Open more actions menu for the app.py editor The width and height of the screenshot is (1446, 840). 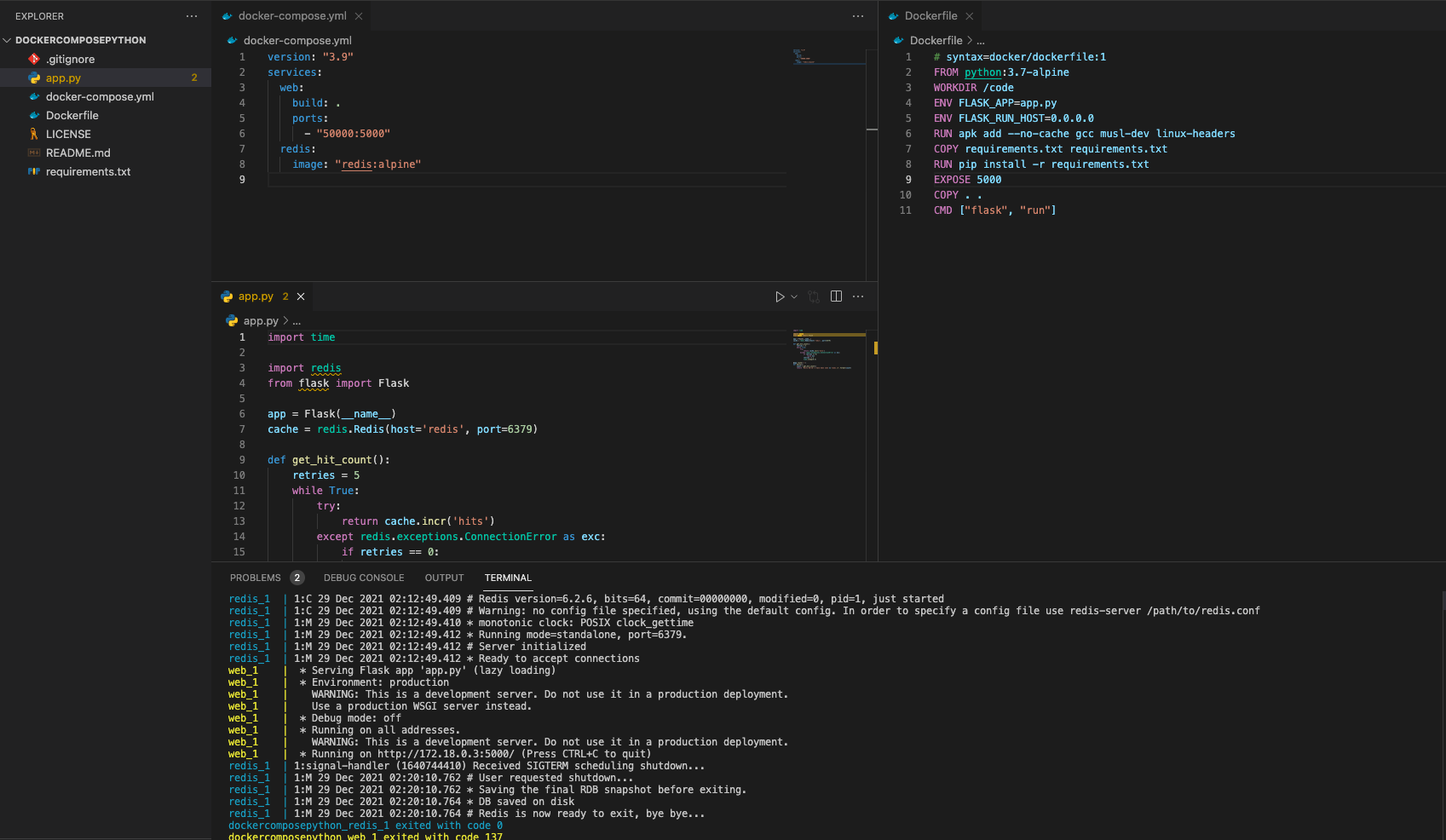click(x=858, y=296)
